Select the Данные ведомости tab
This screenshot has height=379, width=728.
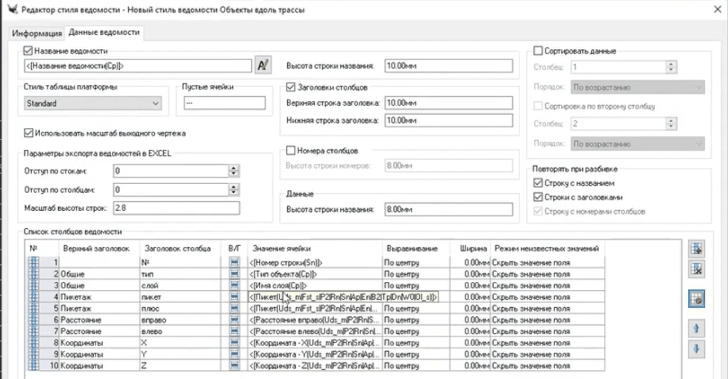click(104, 32)
